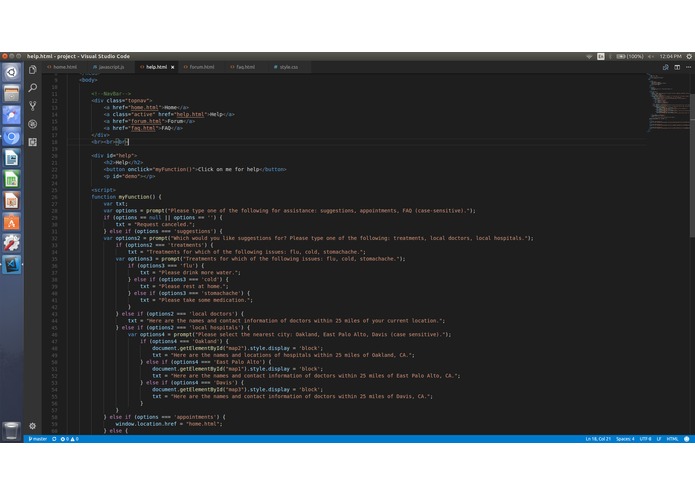This screenshot has width=695, height=494.
Task: Open the Source Control view
Action: [32, 106]
